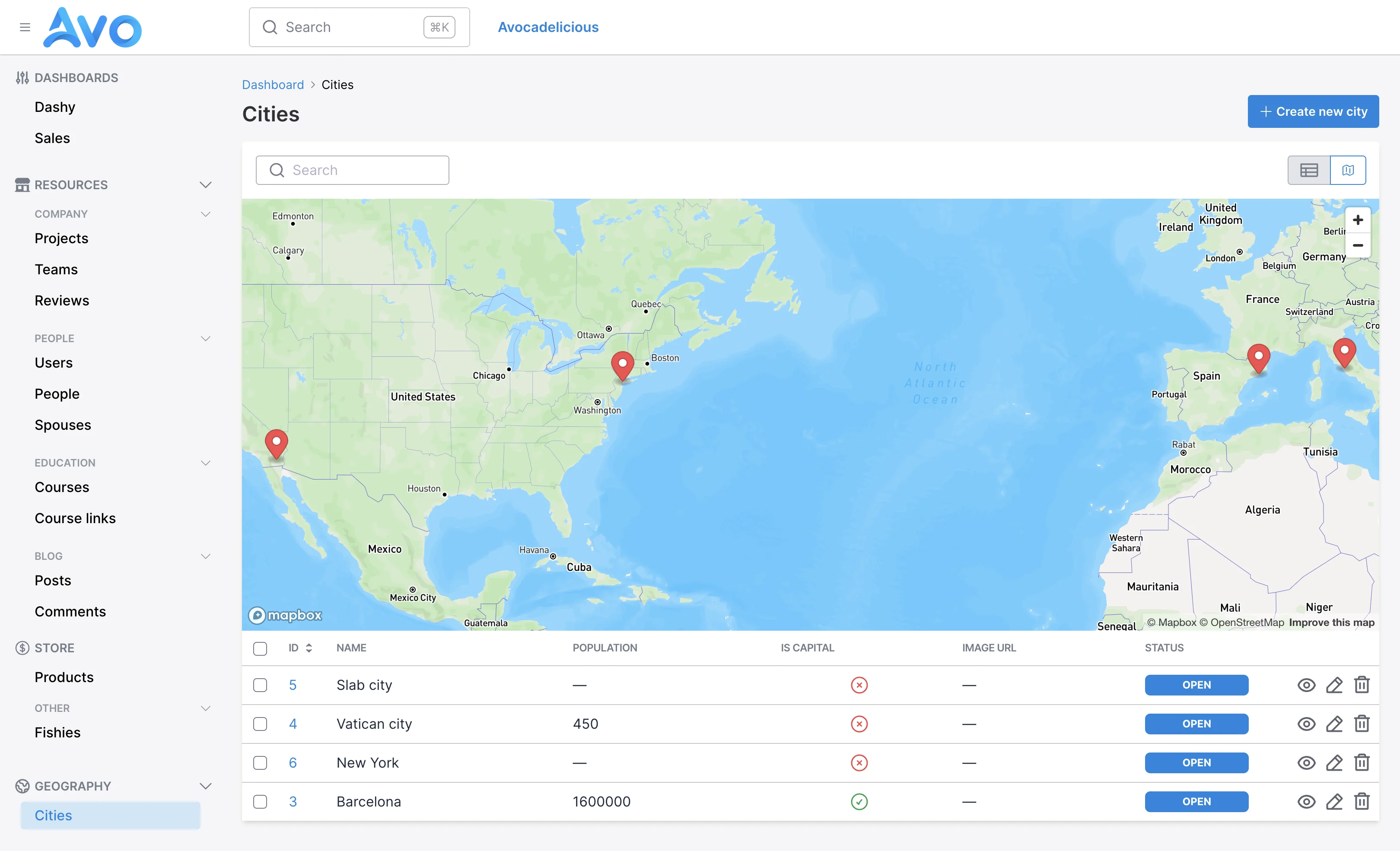Go to Course links in sidebar
The height and width of the screenshot is (851, 1400).
(x=75, y=519)
